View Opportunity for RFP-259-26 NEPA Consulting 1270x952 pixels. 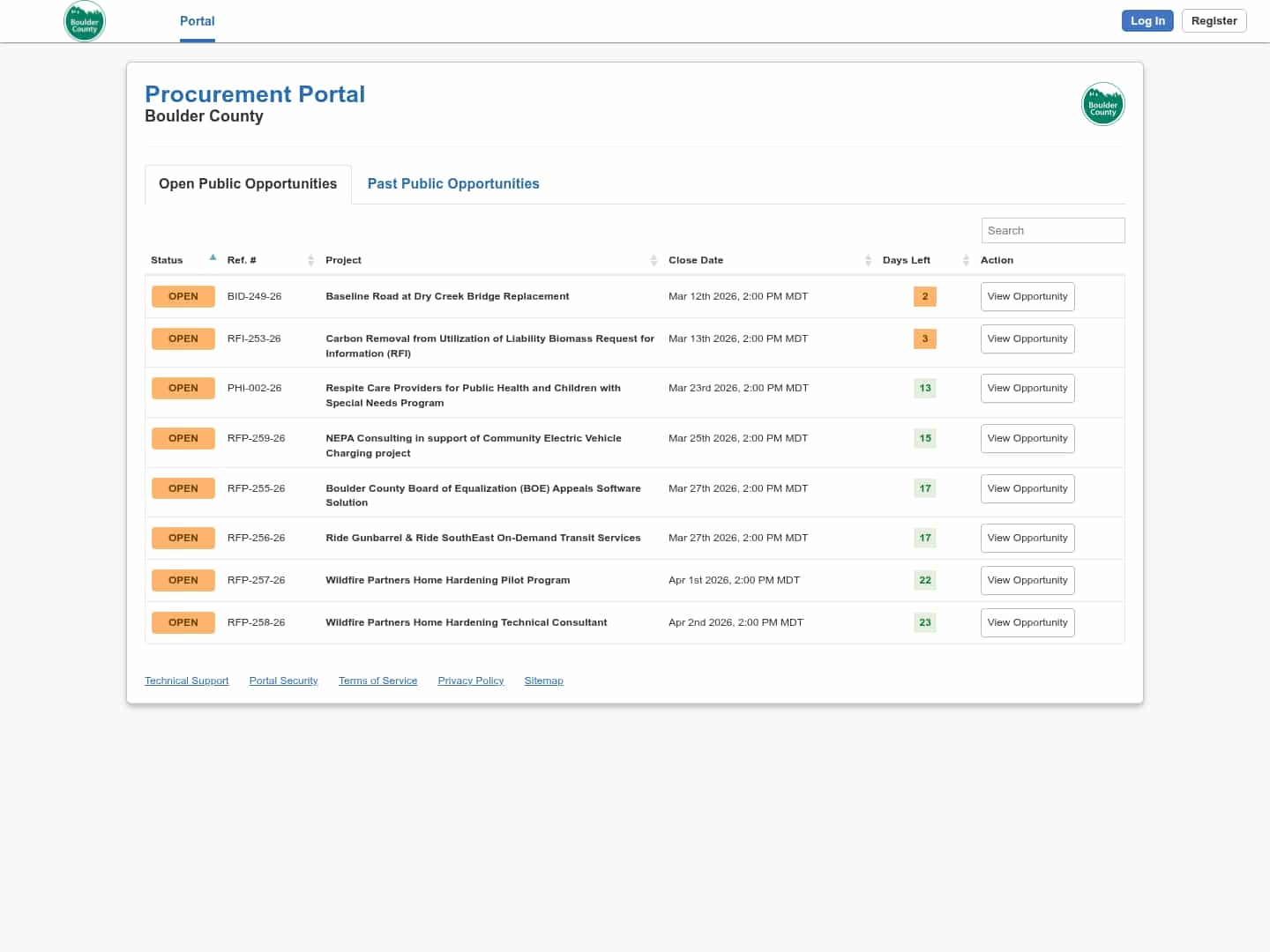click(1027, 439)
